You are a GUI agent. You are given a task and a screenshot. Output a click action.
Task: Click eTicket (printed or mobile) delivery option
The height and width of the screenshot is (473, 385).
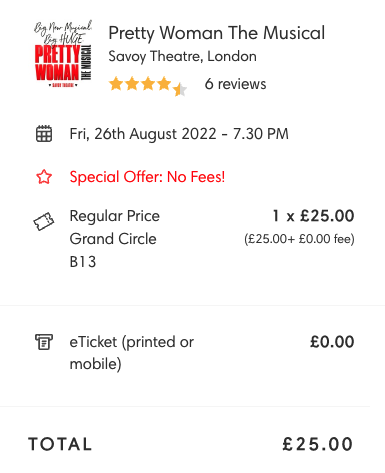132,353
